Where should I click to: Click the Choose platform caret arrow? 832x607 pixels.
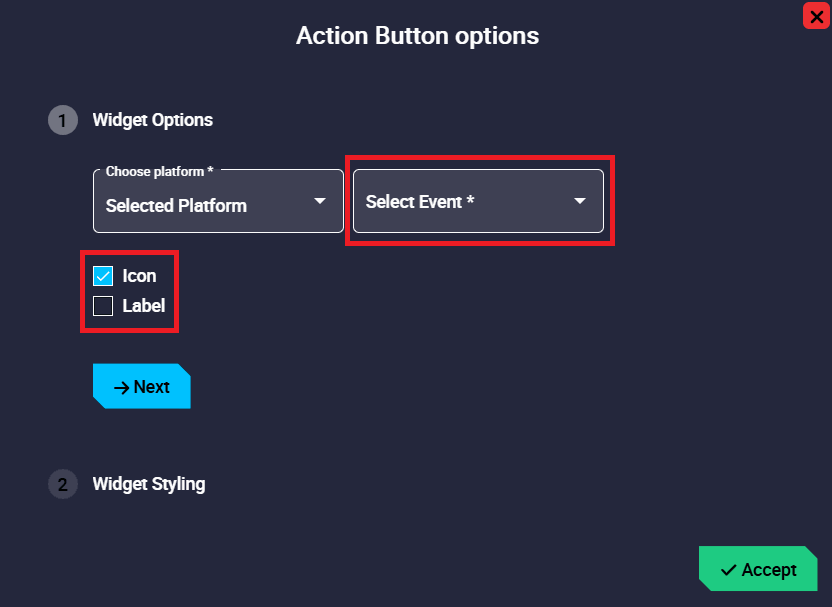(x=320, y=201)
